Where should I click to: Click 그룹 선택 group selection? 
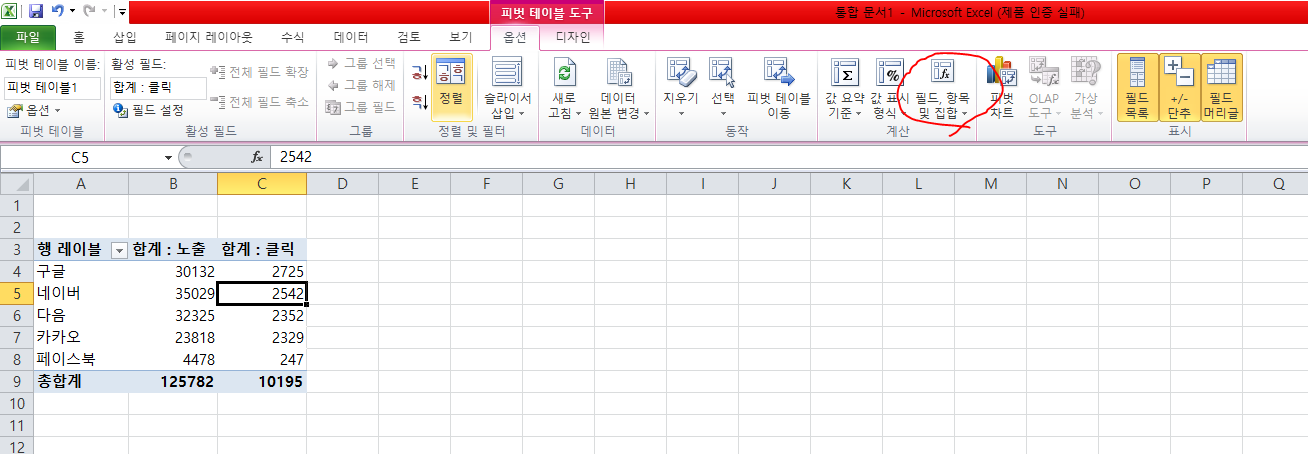click(x=361, y=63)
